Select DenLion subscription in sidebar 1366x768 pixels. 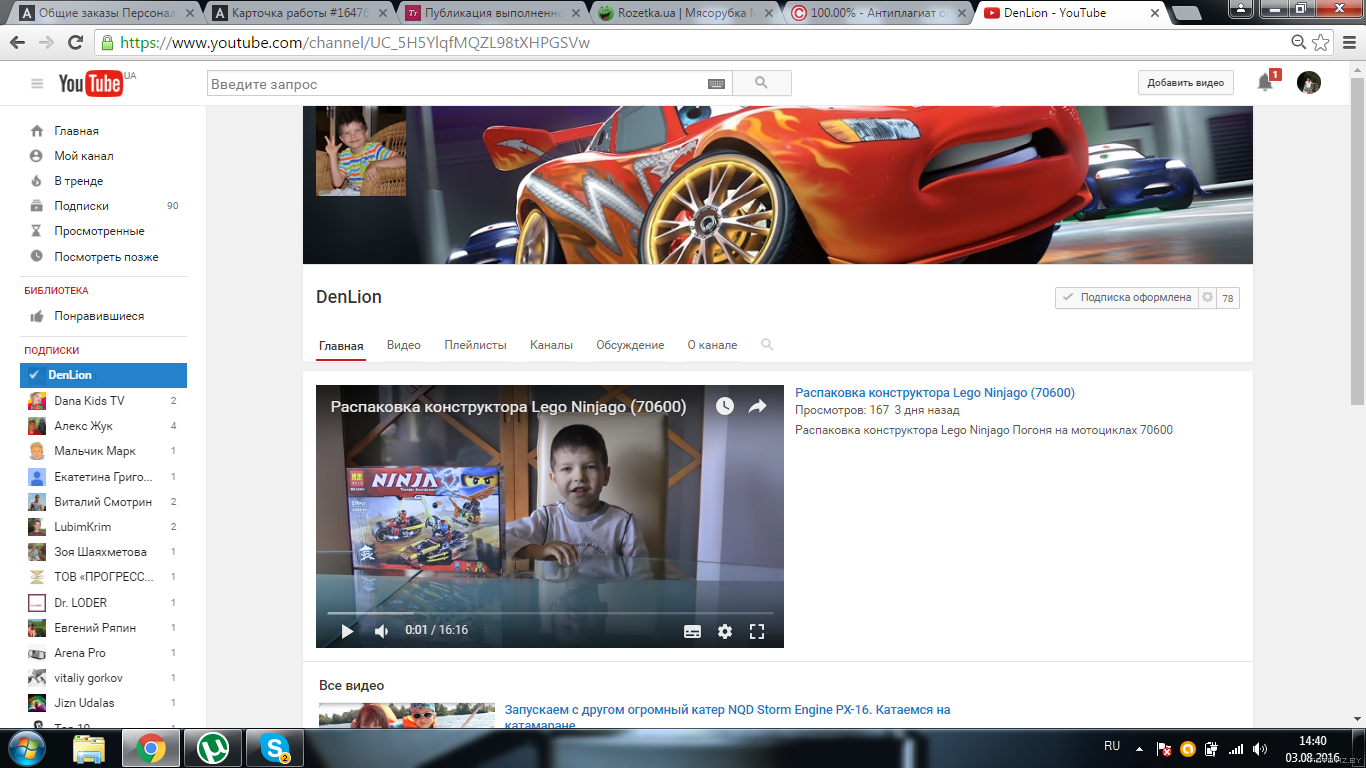103,375
